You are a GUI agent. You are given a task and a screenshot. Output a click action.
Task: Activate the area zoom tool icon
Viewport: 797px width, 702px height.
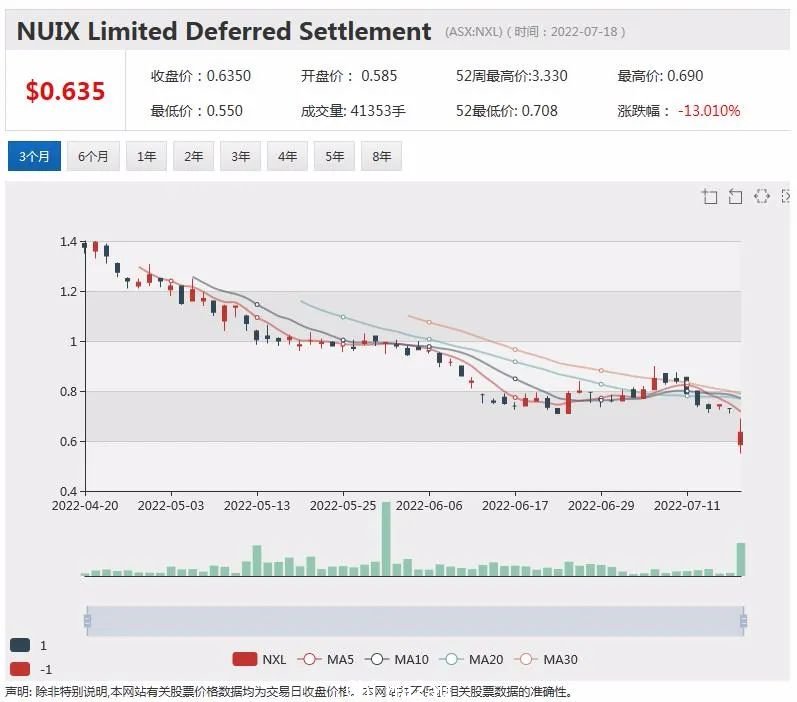pos(710,196)
